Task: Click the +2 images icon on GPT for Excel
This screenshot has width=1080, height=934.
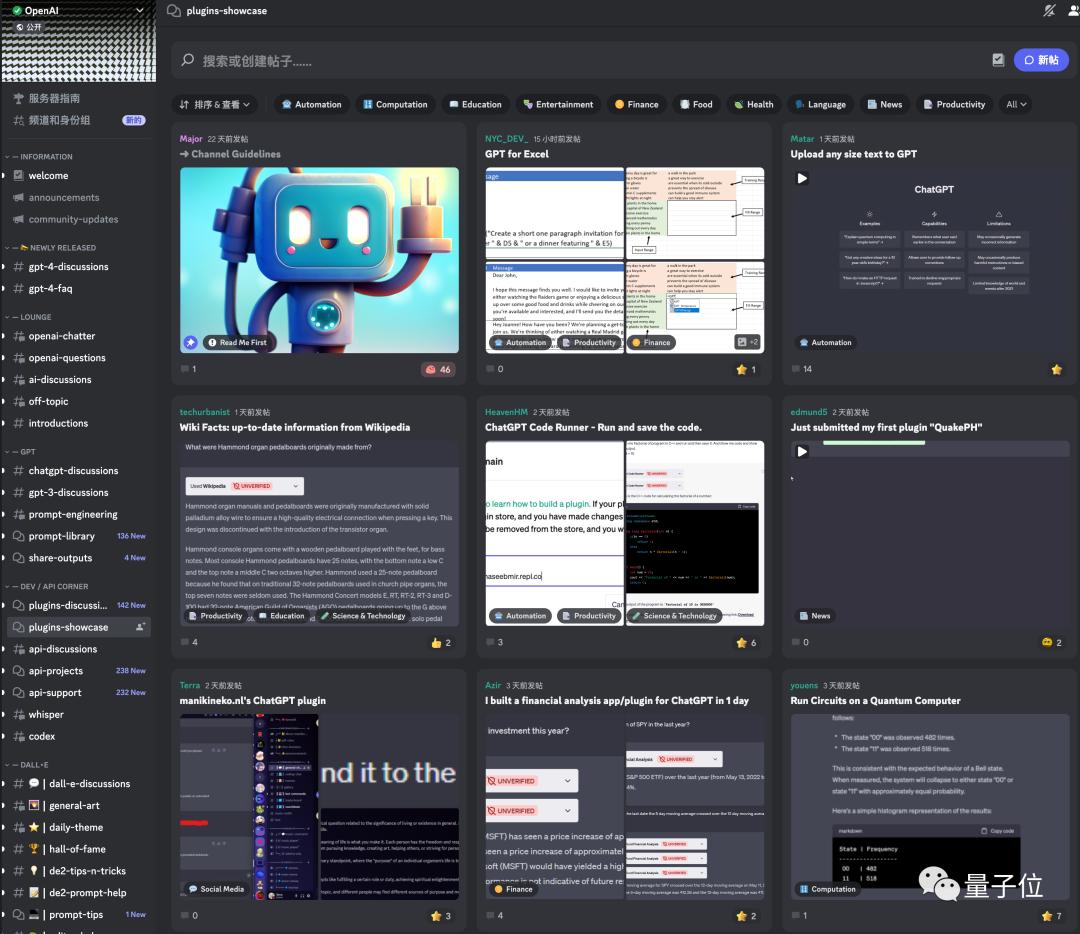Action: tap(747, 342)
